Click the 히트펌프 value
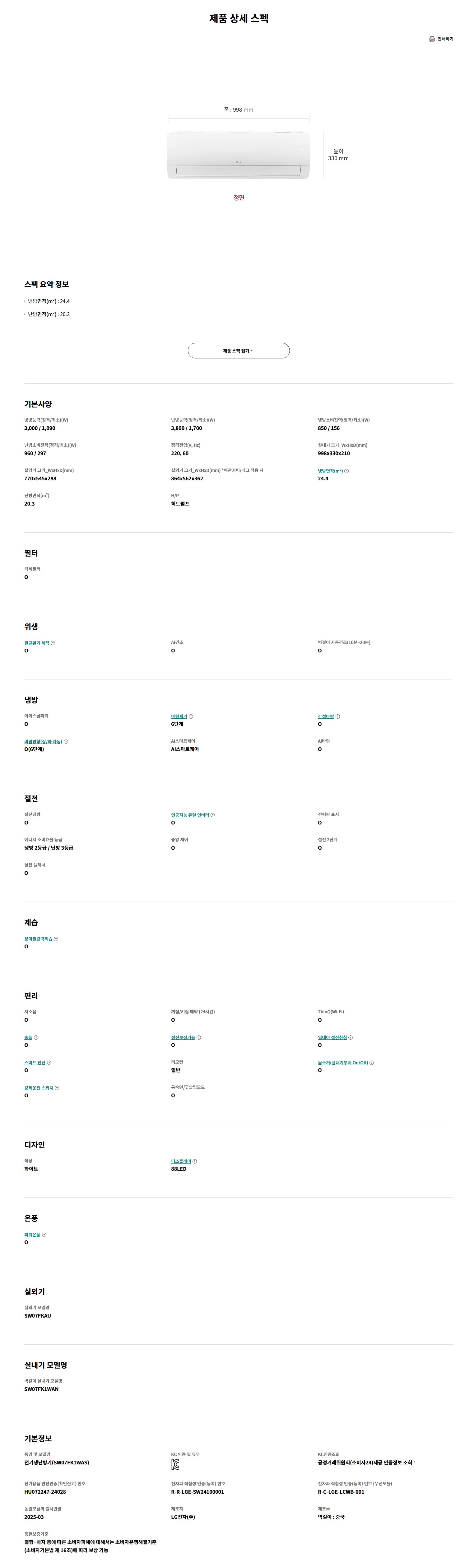Screen dimensions: 460x1568 pyautogui.click(x=180, y=504)
